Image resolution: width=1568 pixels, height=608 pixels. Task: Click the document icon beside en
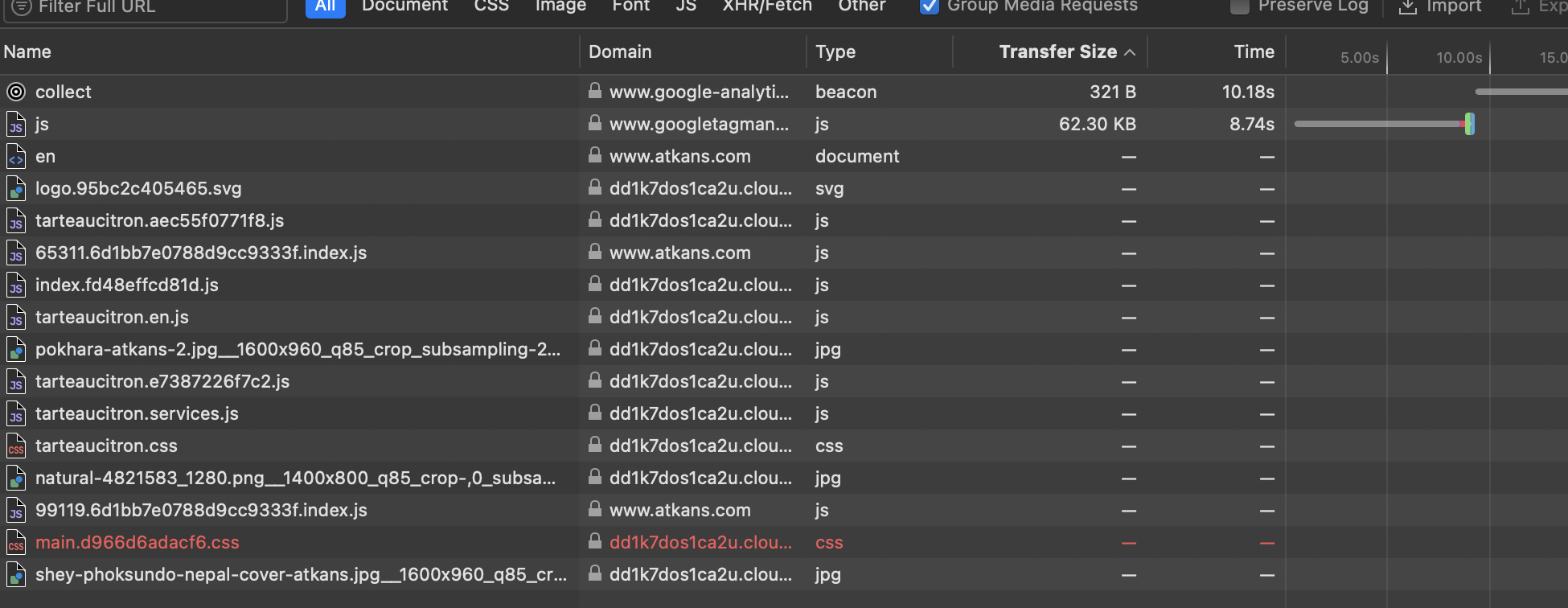point(16,156)
